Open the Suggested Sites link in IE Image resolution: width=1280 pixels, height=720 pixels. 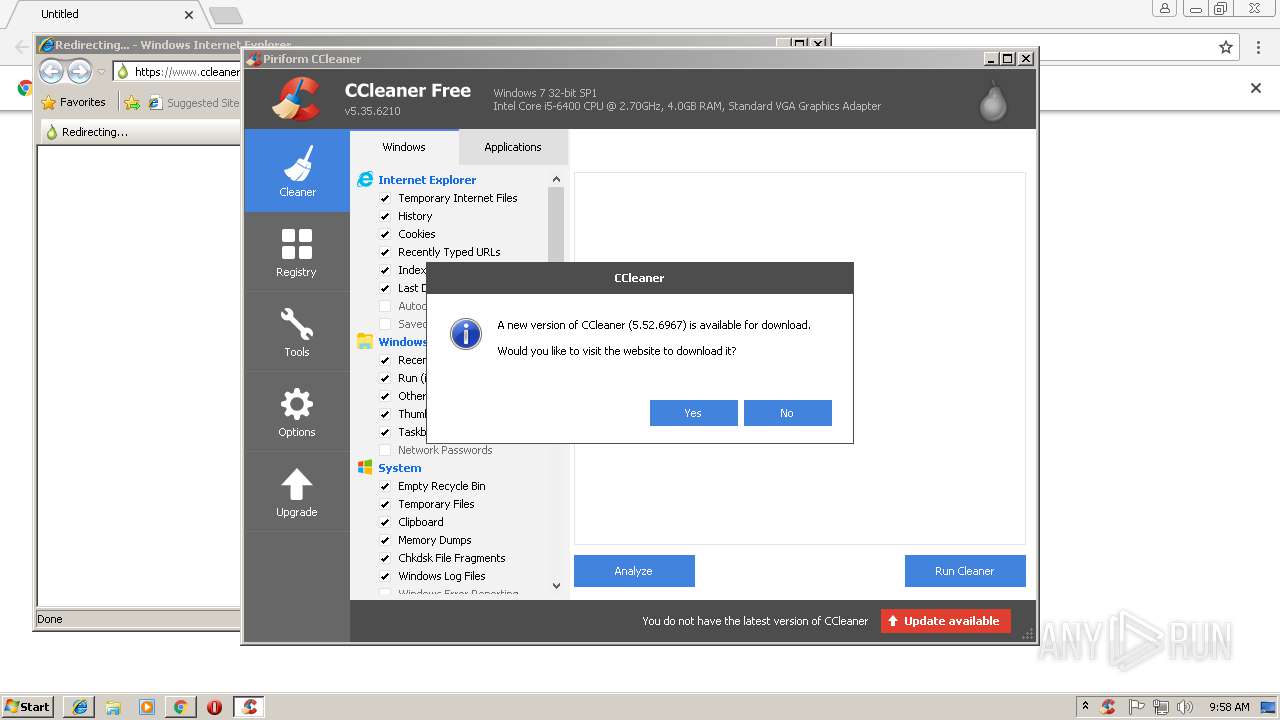click(x=193, y=102)
